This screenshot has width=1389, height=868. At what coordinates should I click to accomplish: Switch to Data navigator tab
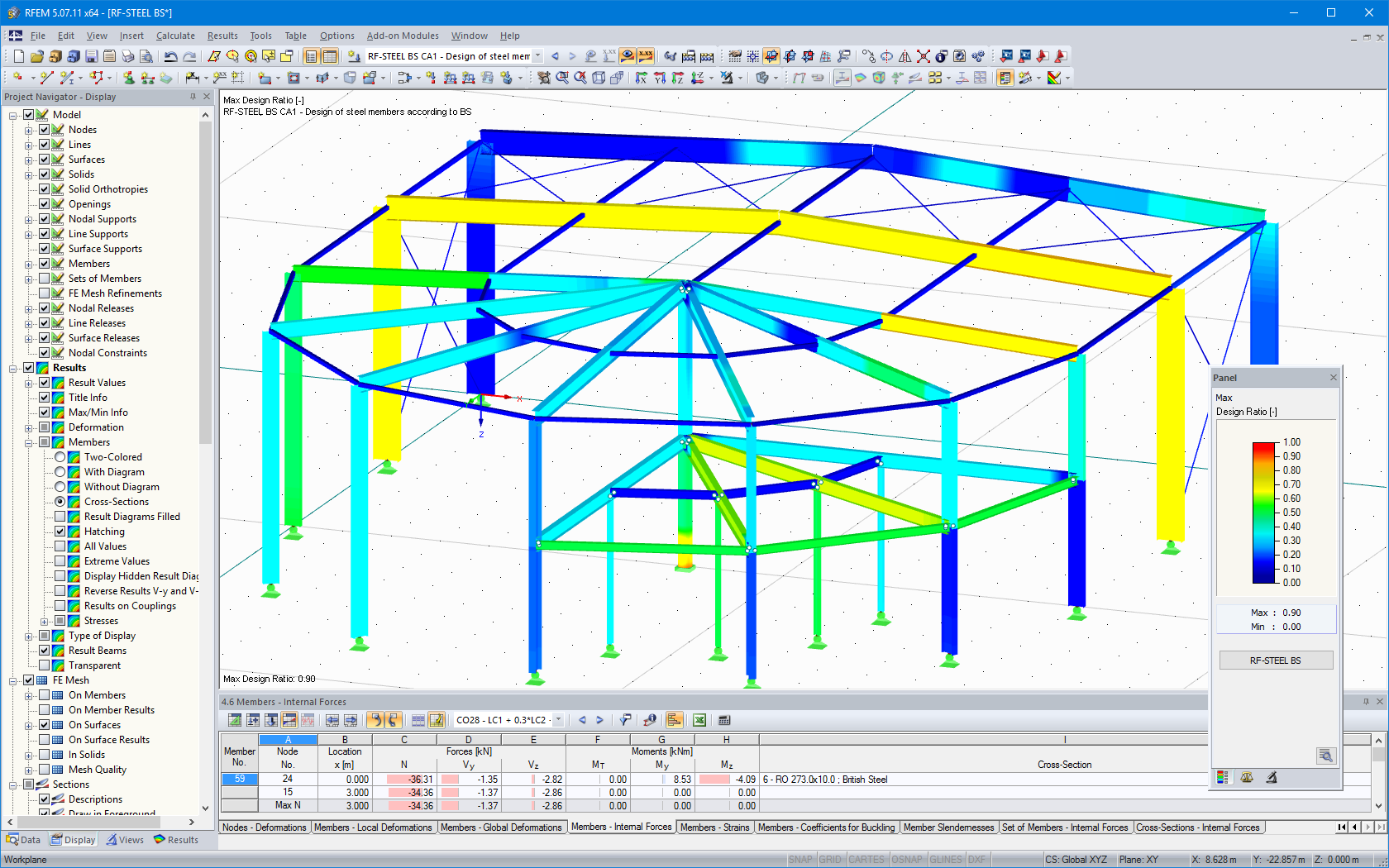[x=23, y=840]
